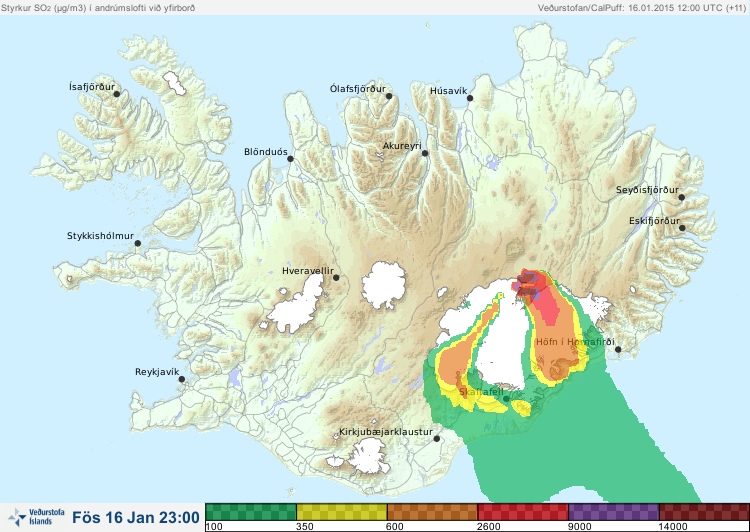Click the Seyðisfjörður label text
The image size is (750, 532).
point(647,190)
